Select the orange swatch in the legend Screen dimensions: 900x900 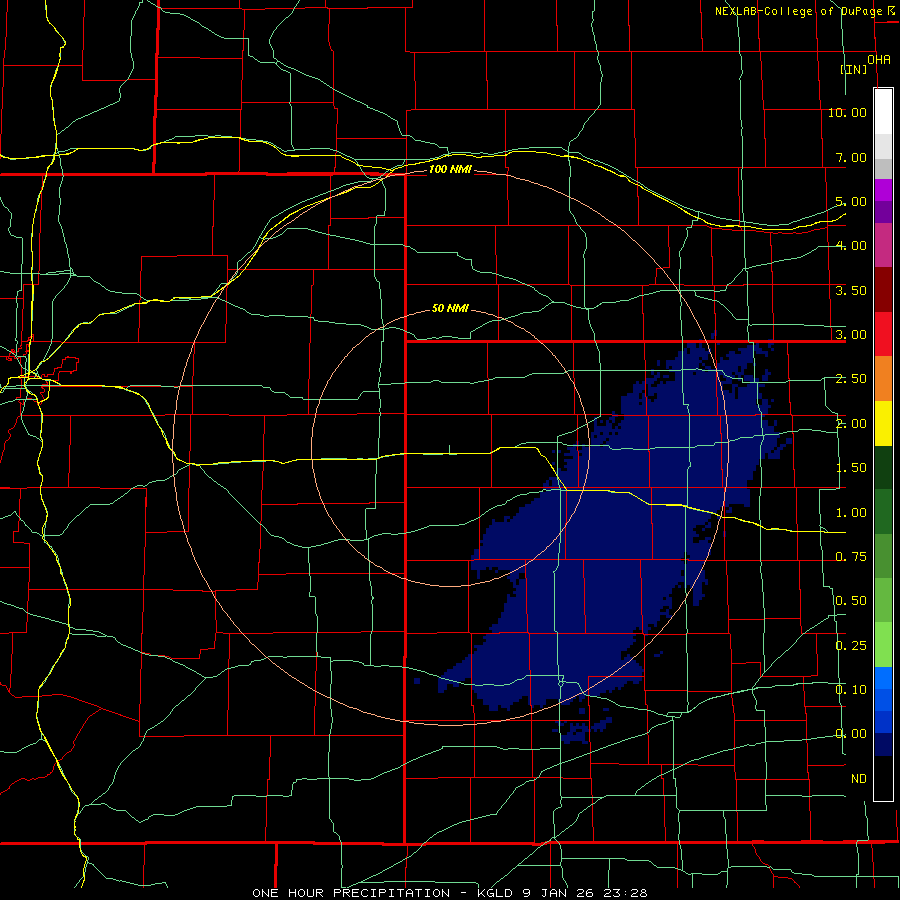coord(883,379)
